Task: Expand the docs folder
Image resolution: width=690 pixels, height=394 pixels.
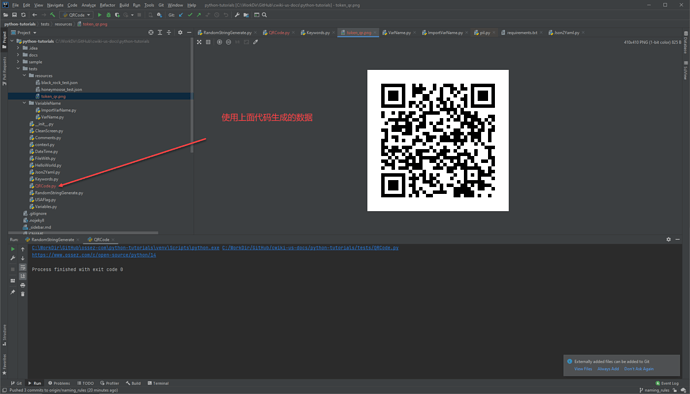Action: tap(18, 55)
